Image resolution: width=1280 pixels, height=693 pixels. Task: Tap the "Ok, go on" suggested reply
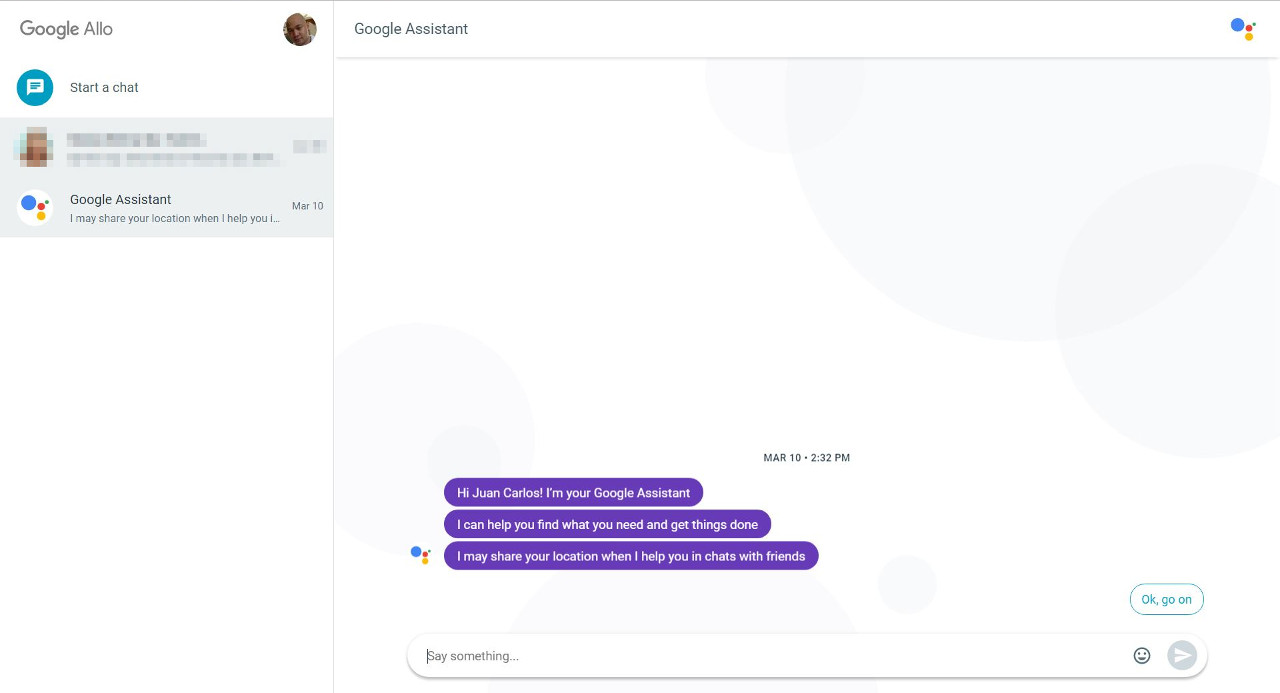coord(1166,600)
